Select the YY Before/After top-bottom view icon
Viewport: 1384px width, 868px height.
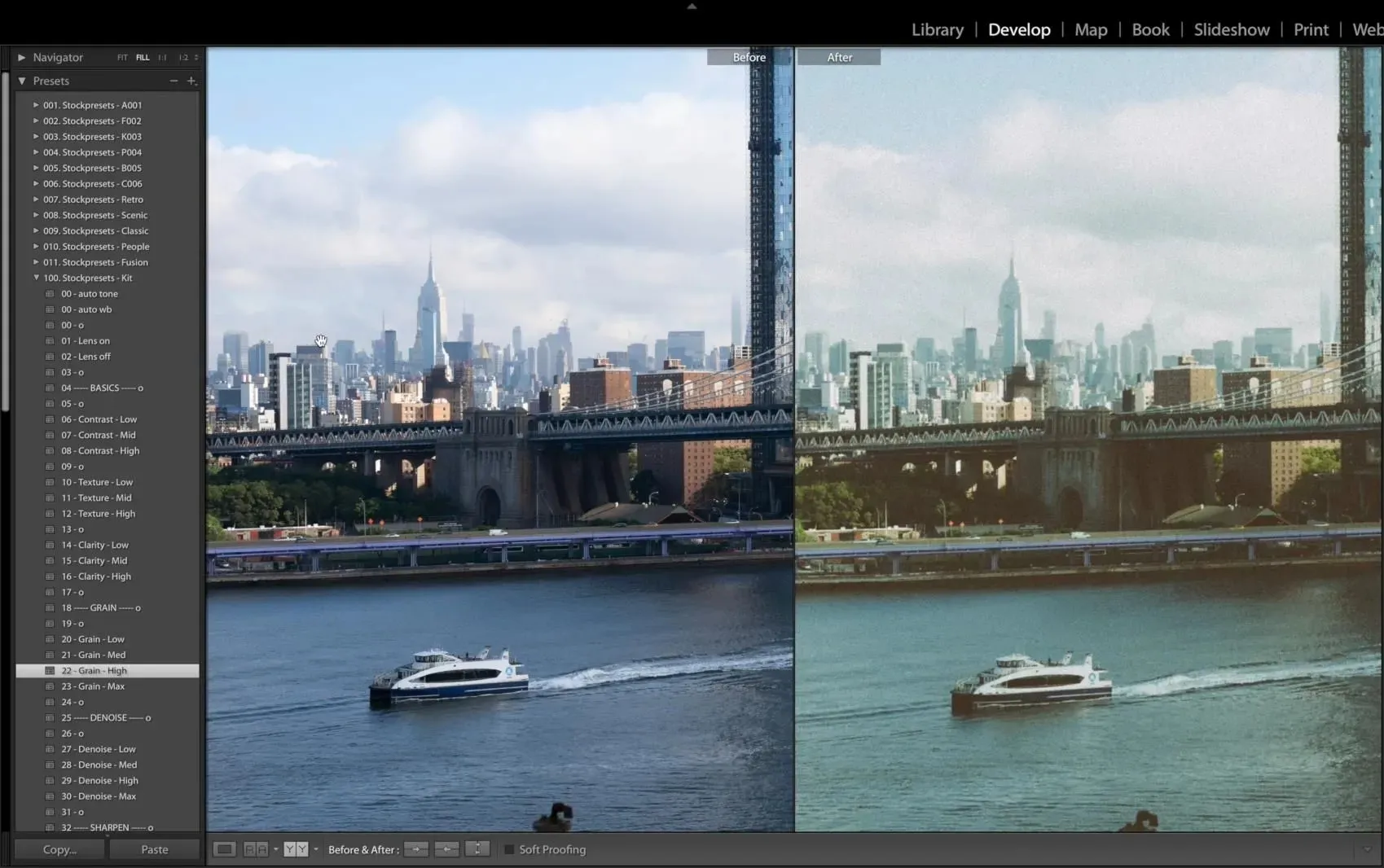pos(296,849)
